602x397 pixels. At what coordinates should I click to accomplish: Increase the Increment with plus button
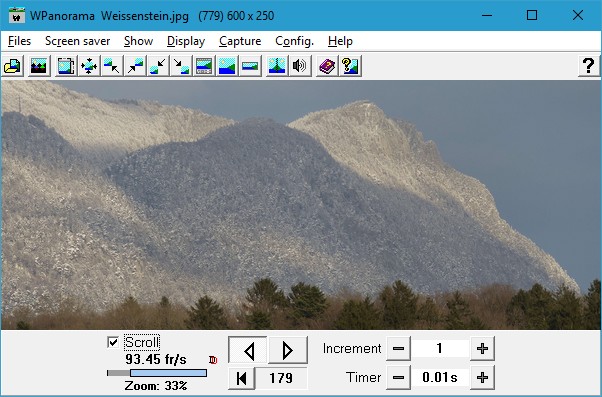482,349
